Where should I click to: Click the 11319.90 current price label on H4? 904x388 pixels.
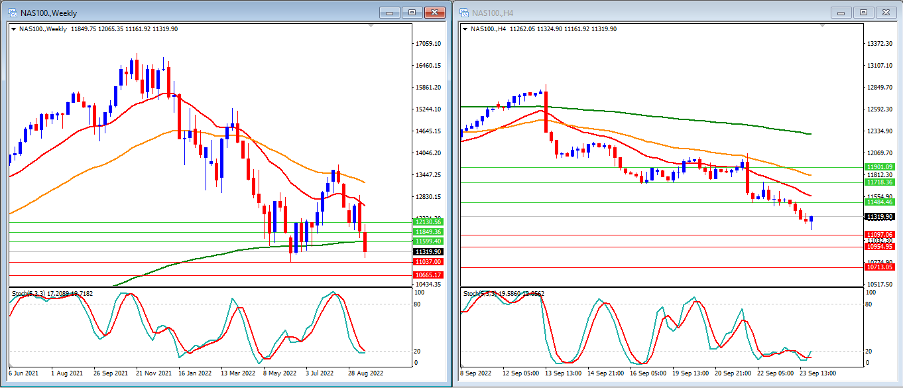879,217
